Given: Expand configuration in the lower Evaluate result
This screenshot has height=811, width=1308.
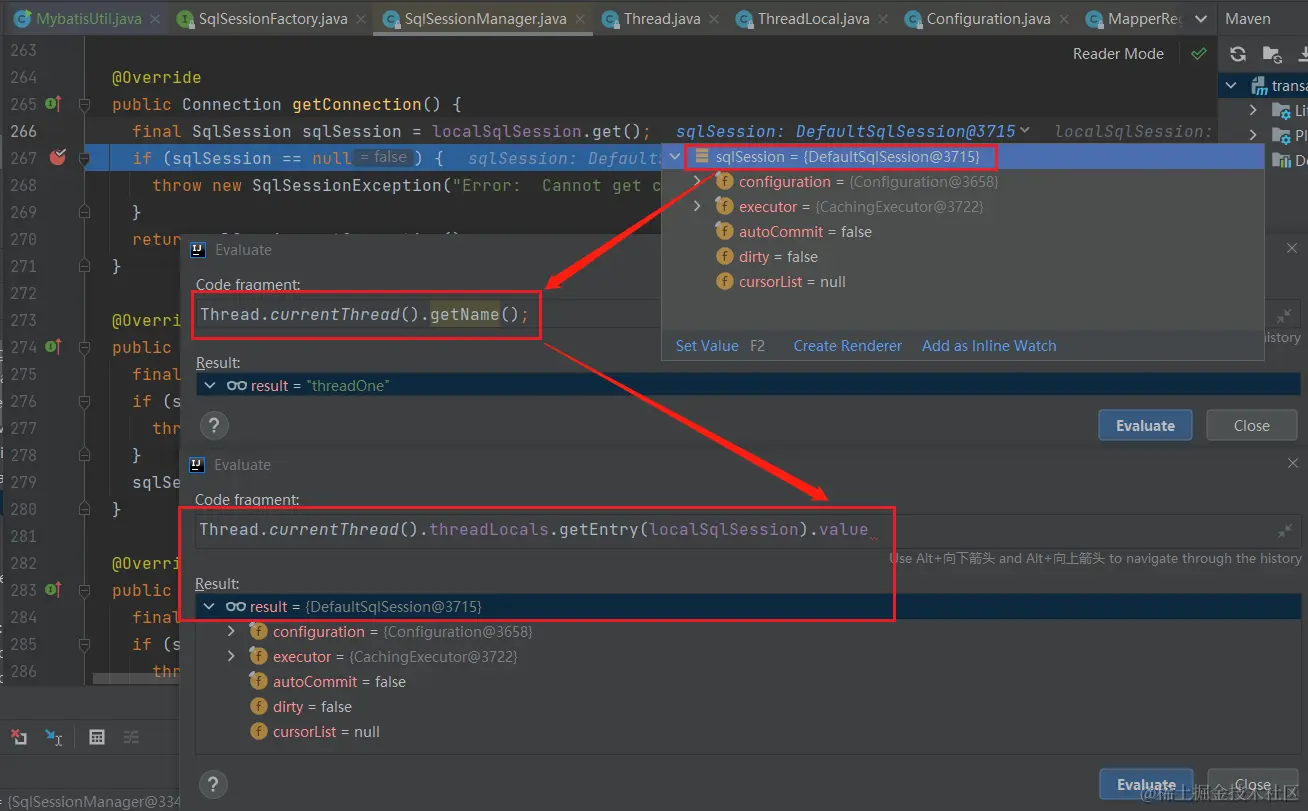Looking at the screenshot, I should (231, 631).
